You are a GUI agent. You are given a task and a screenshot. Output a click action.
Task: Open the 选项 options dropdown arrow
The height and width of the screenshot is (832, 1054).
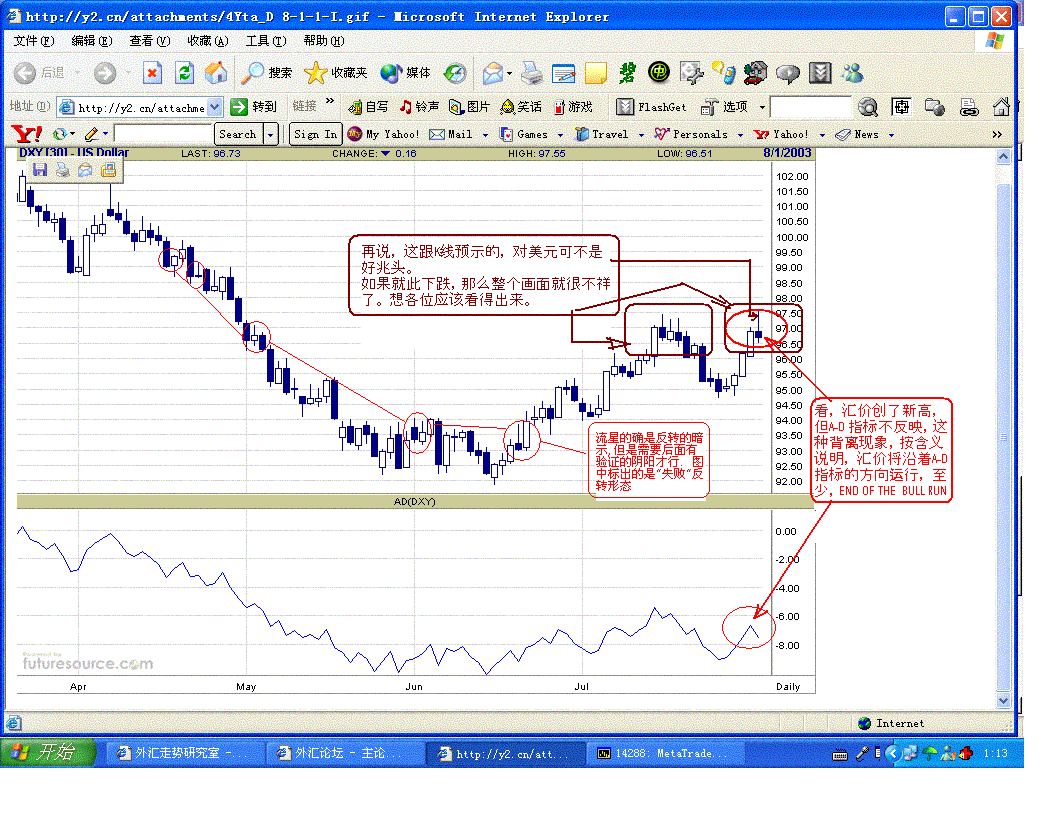click(762, 107)
